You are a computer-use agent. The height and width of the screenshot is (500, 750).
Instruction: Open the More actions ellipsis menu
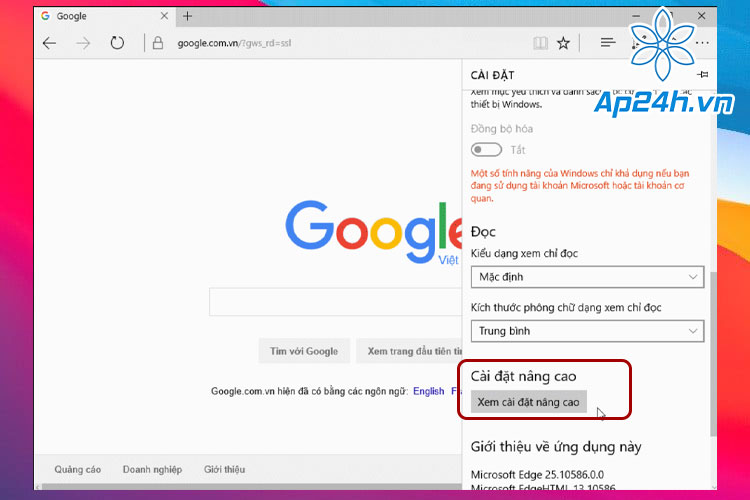point(702,43)
